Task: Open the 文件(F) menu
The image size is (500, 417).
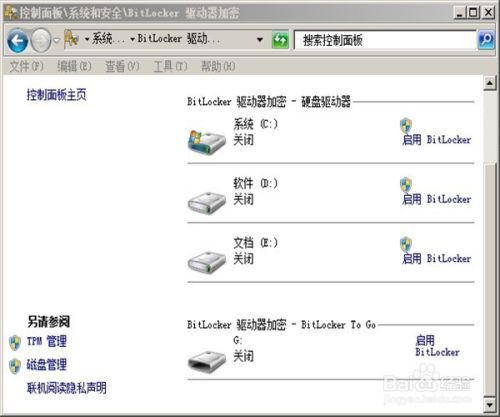Action: tap(26, 66)
